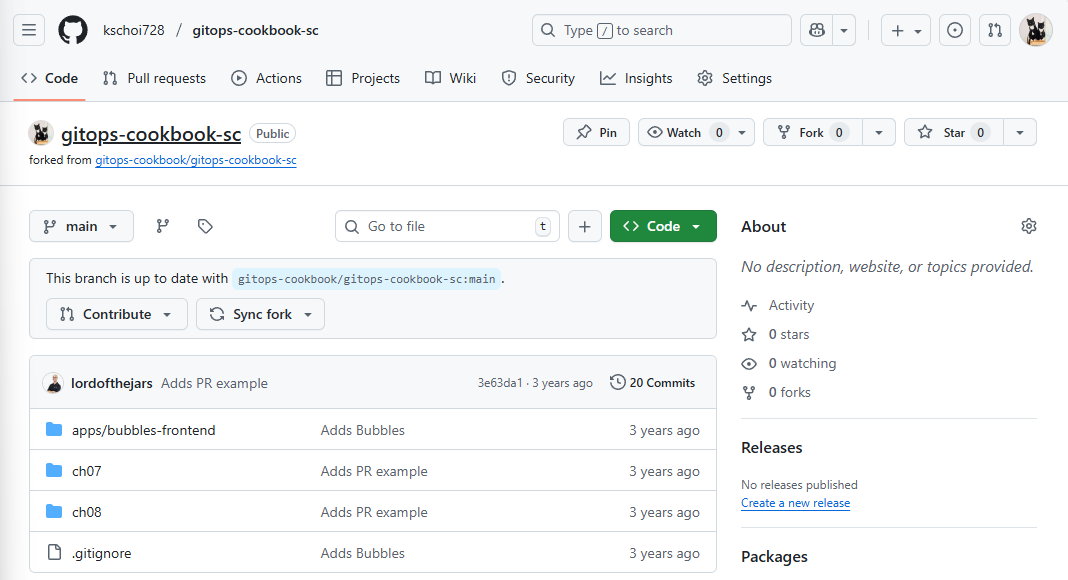Image resolution: width=1068 pixels, height=580 pixels.
Task: Open pull requests icon in top header
Action: tap(994, 30)
